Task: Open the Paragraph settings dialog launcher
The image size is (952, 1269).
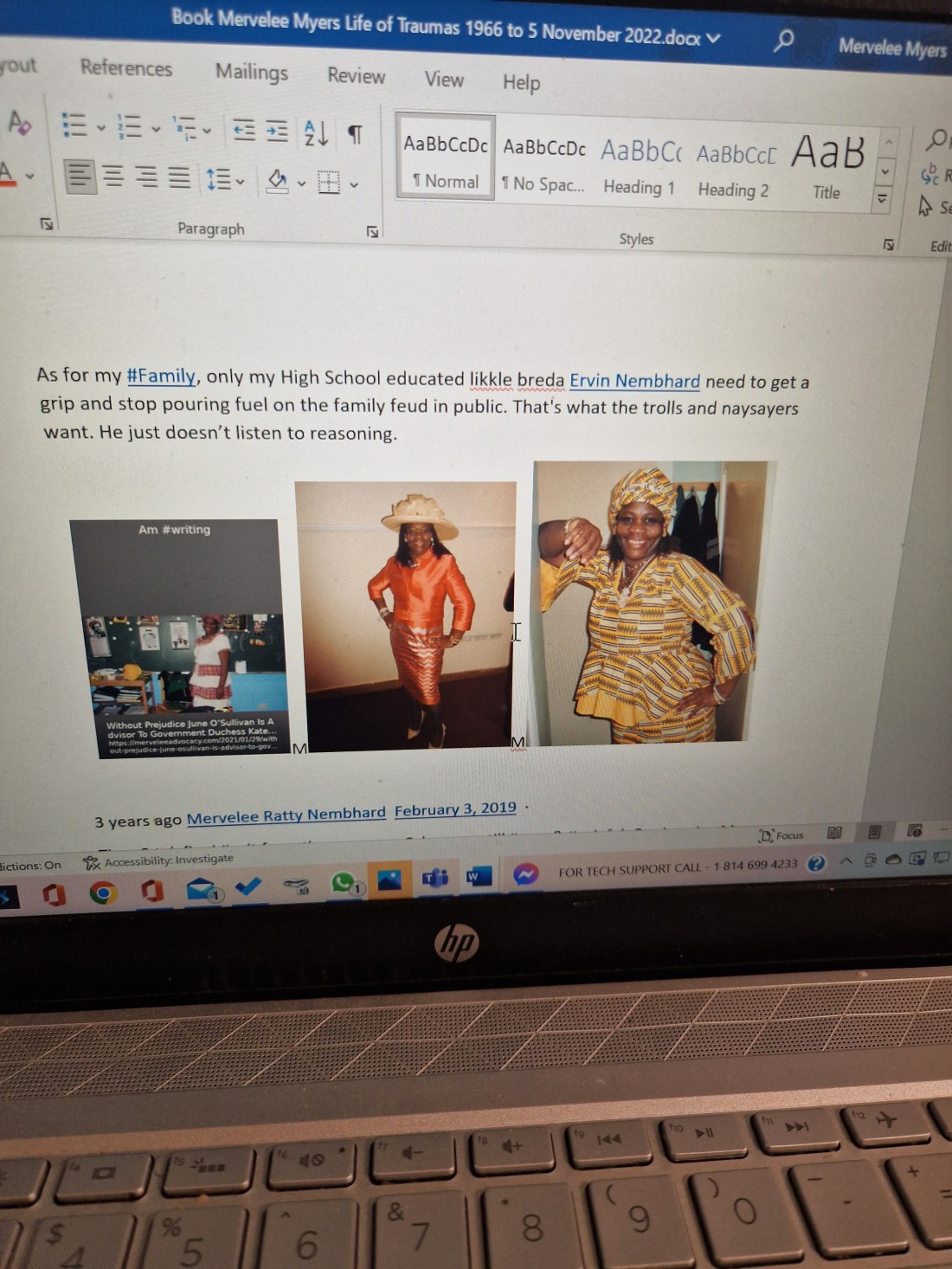Action: 372,231
